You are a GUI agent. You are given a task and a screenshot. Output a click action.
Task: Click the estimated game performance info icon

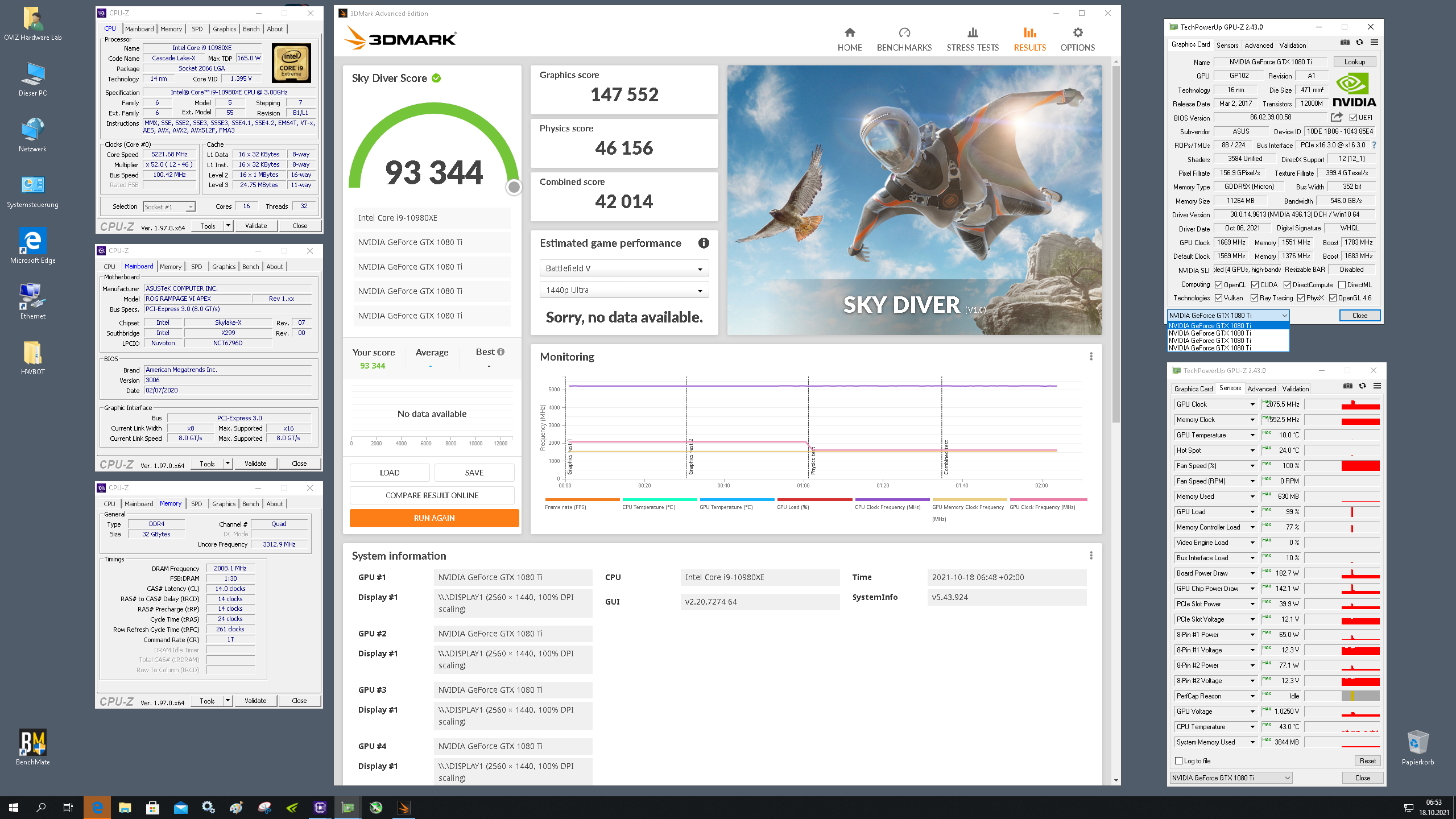[x=704, y=243]
